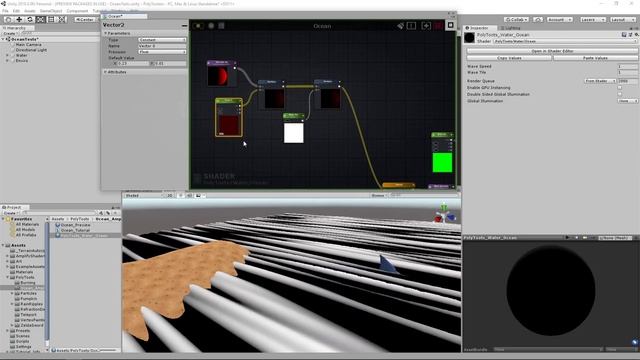Viewport: 640px width, 360px height.
Task: Select Directional Light in Hierarchy
Action: (x=31, y=50)
